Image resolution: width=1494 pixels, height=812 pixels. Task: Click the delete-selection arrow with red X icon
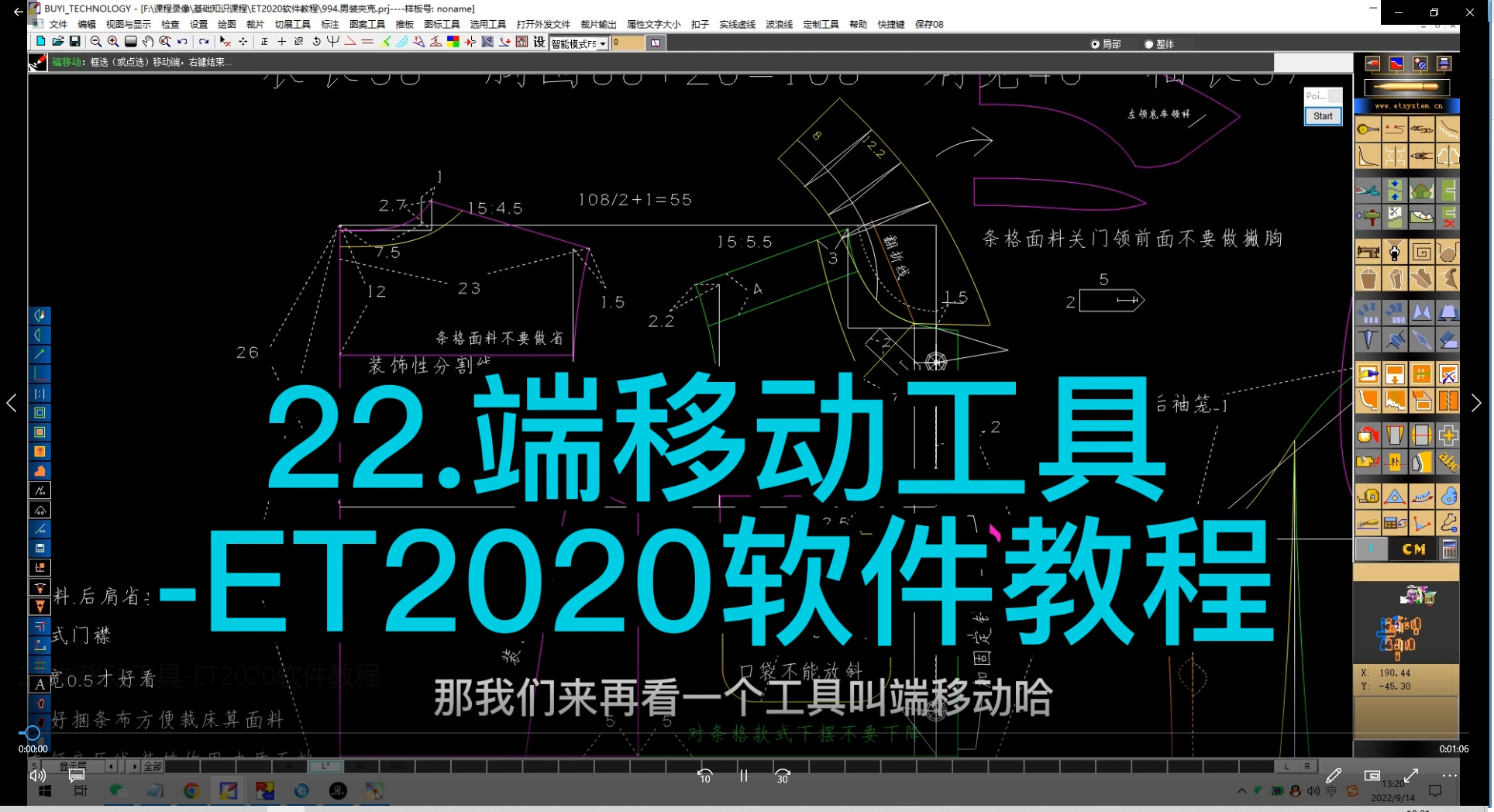tap(225, 42)
